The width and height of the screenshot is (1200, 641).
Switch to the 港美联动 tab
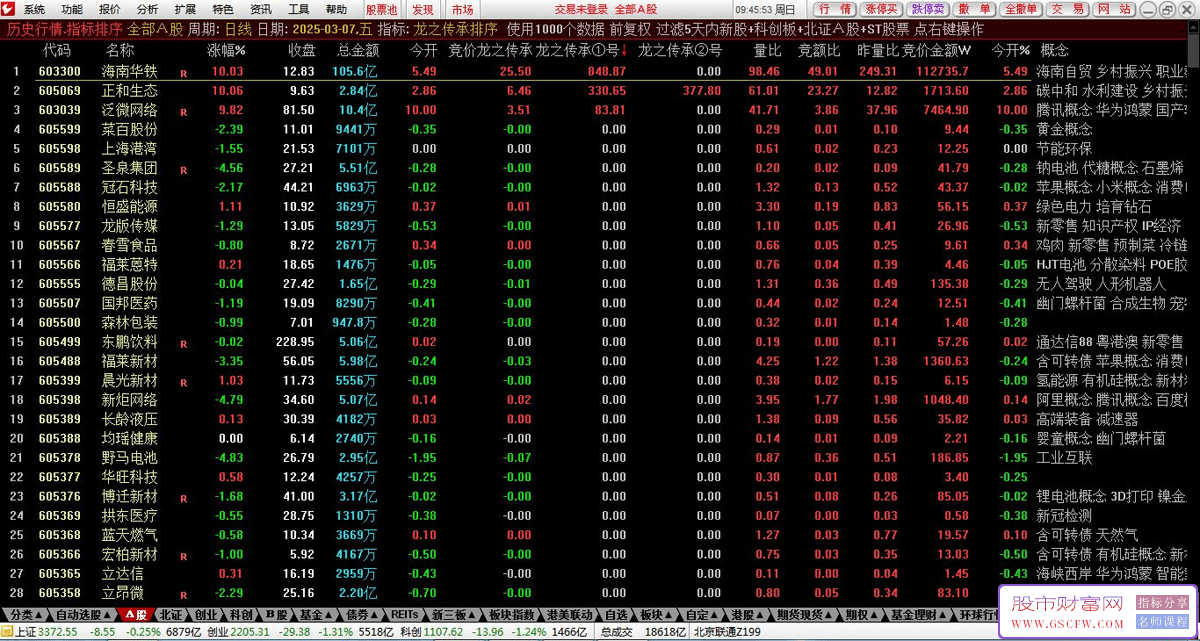click(x=571, y=614)
